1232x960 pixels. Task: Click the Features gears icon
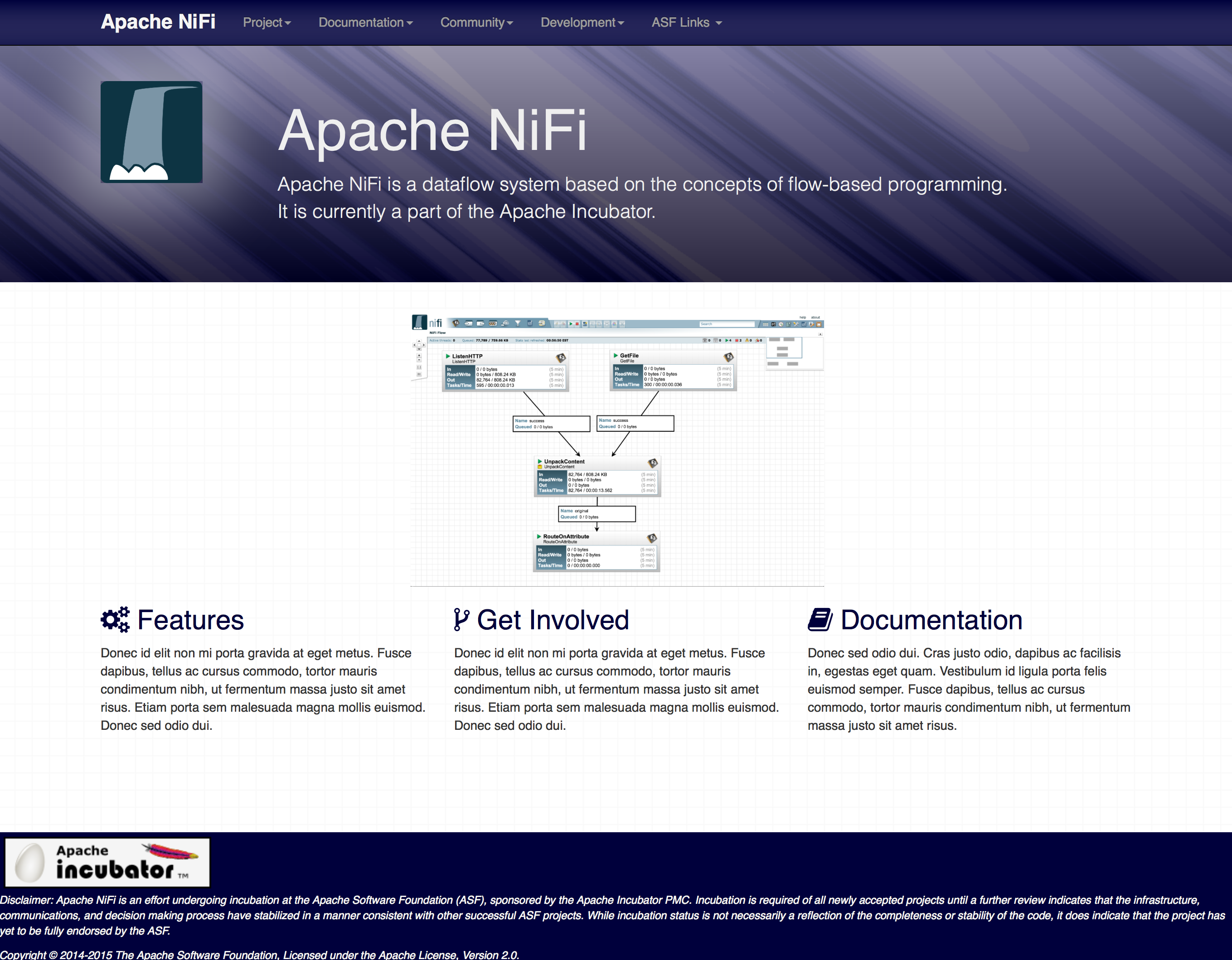115,619
